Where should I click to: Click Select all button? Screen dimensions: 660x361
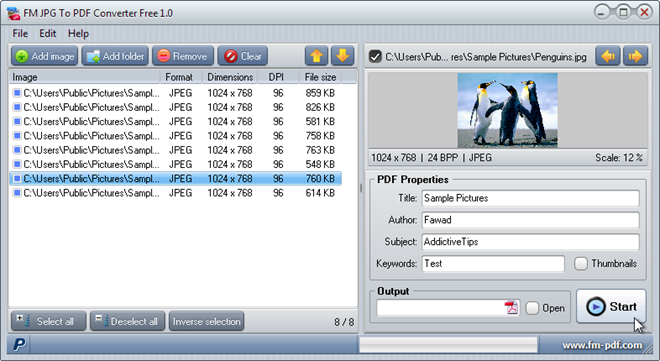pyautogui.click(x=48, y=321)
